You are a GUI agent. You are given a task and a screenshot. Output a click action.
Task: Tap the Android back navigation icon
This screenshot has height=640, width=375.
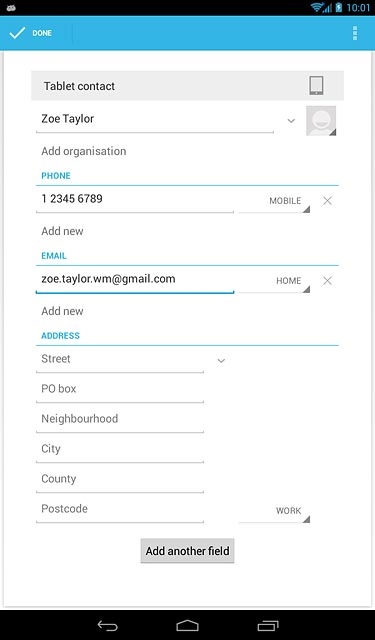[107, 625]
